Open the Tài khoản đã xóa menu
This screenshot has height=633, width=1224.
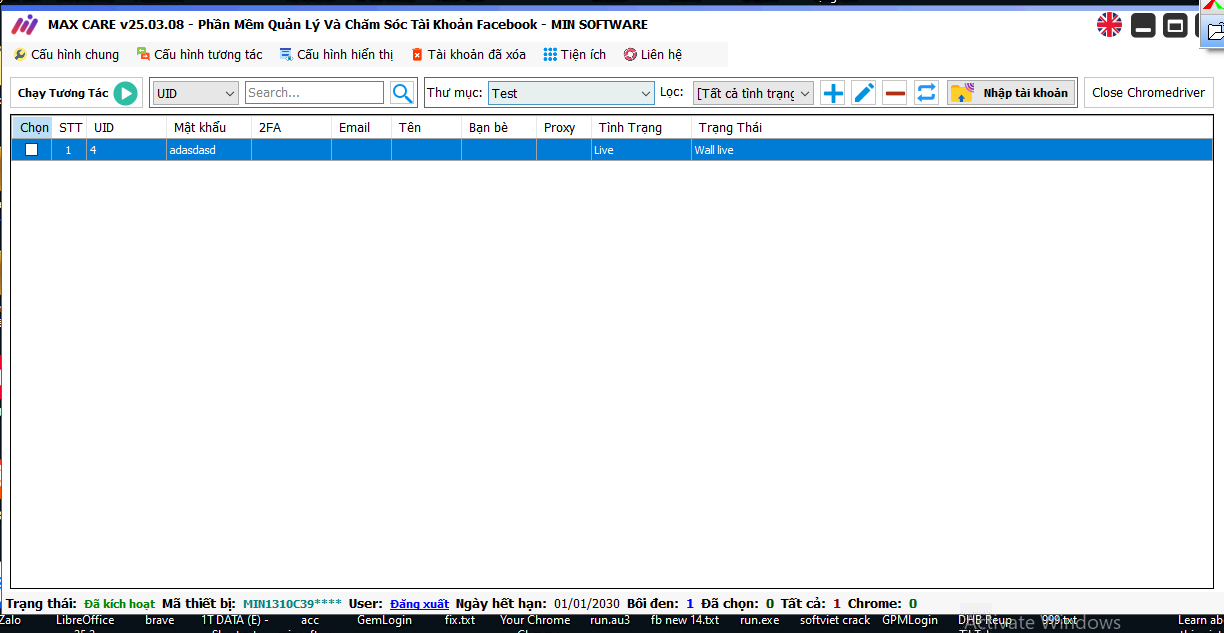pyautogui.click(x=468, y=55)
